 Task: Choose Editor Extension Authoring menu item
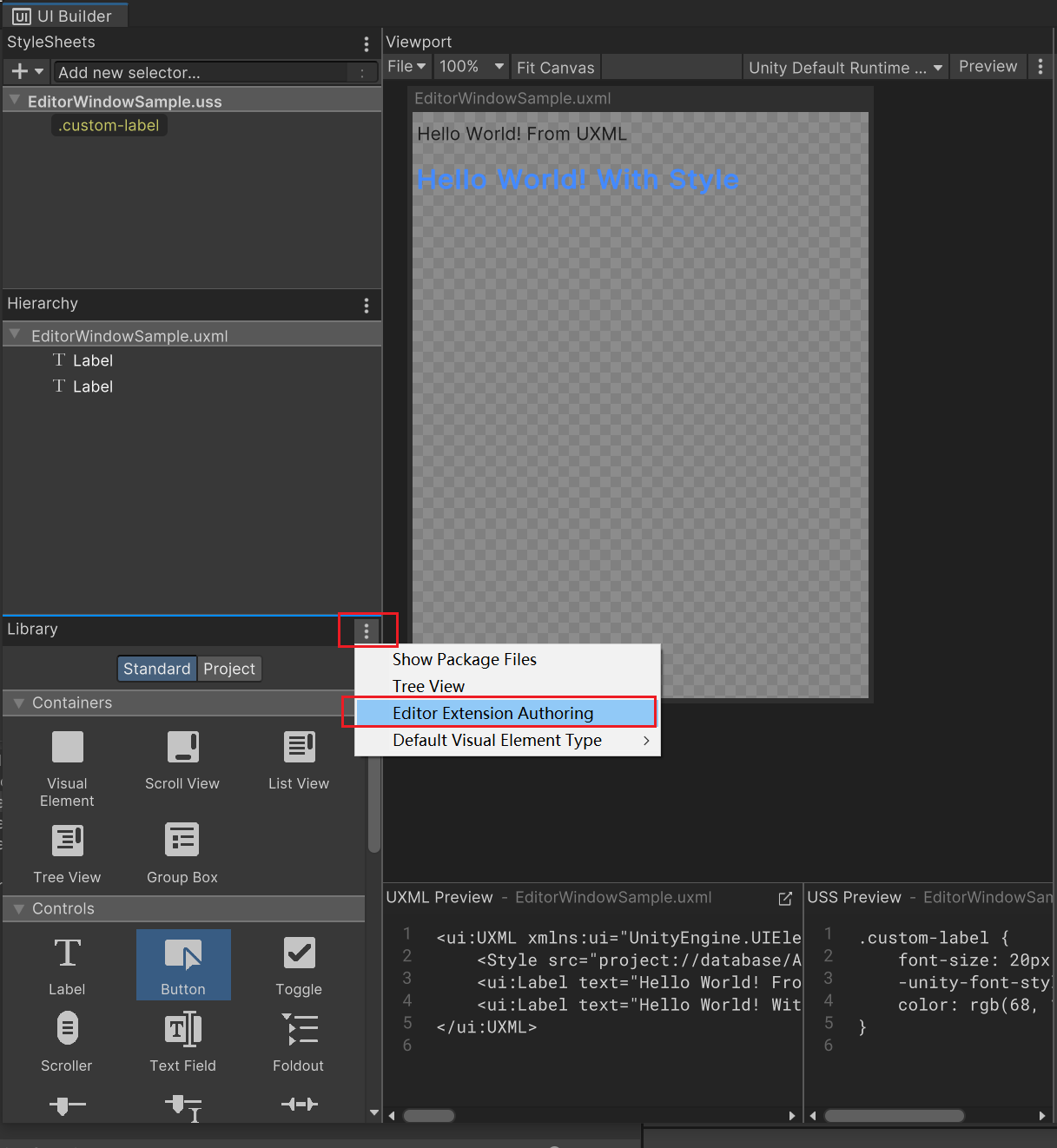[x=493, y=713]
